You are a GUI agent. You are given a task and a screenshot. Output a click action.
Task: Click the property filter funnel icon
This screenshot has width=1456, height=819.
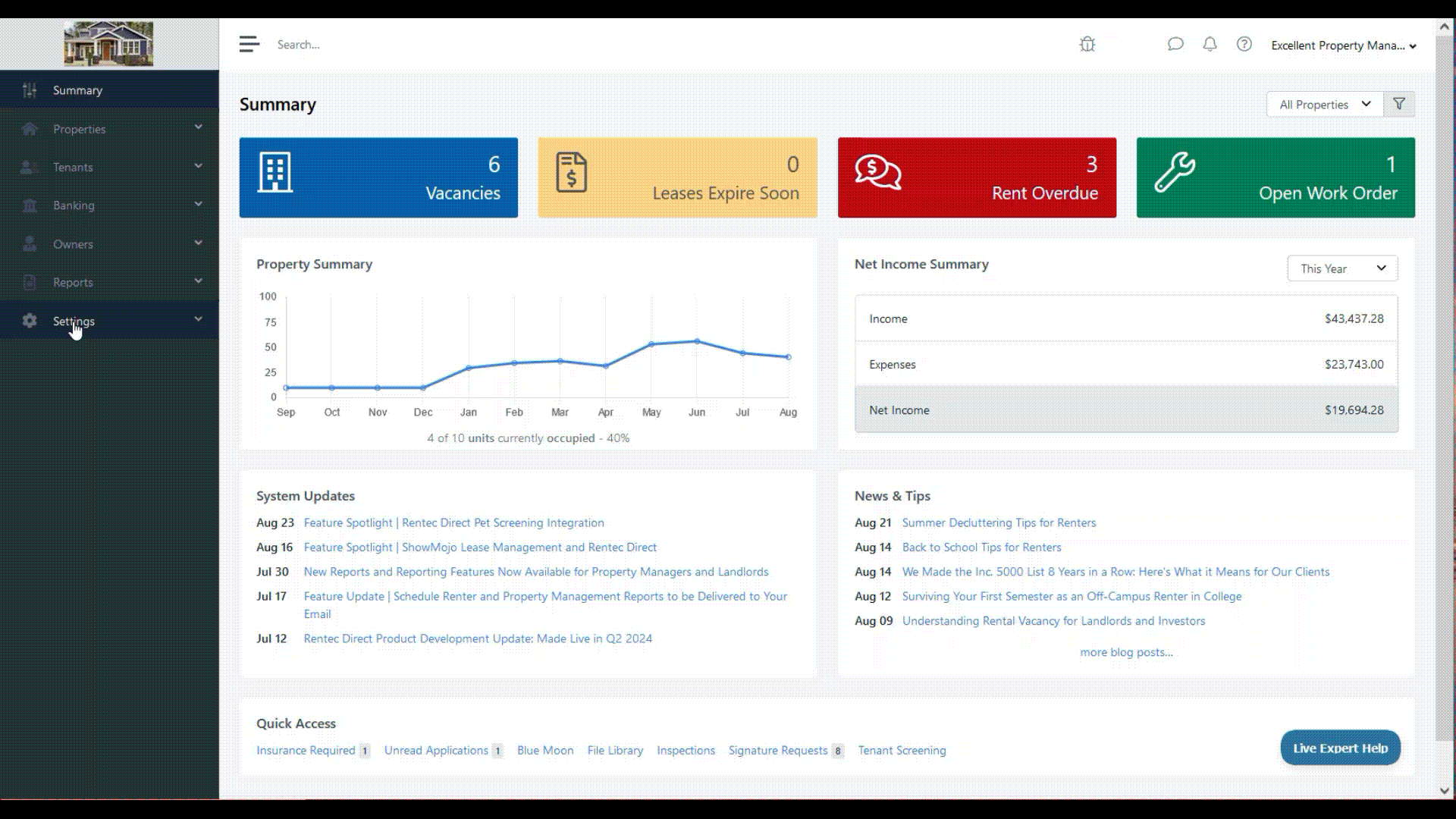coord(1398,104)
